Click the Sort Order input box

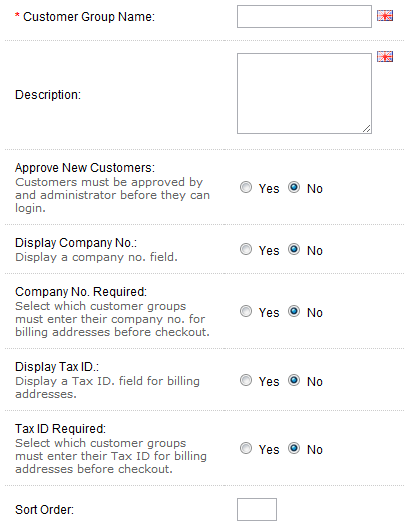click(x=257, y=509)
